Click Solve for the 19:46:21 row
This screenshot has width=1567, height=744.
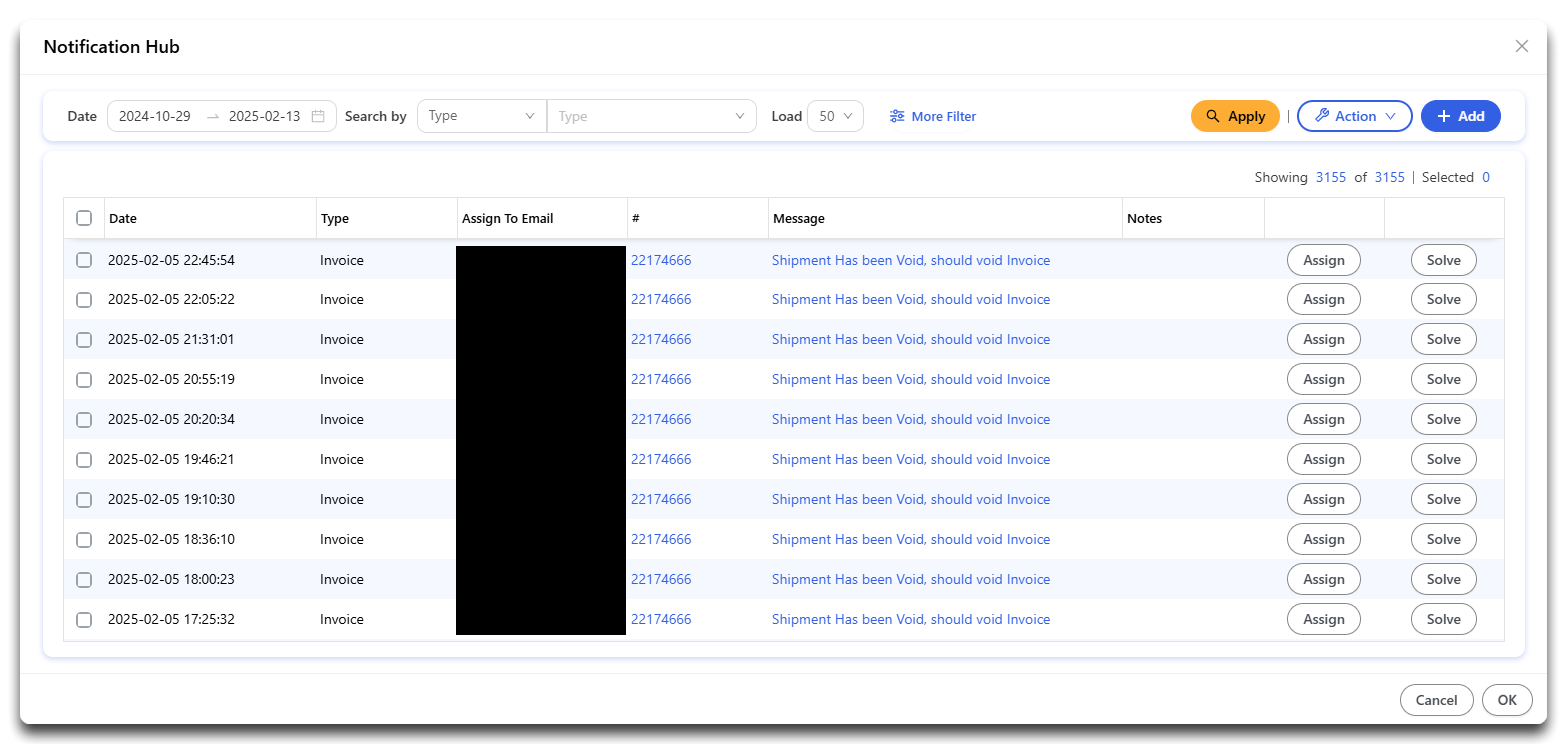1444,459
